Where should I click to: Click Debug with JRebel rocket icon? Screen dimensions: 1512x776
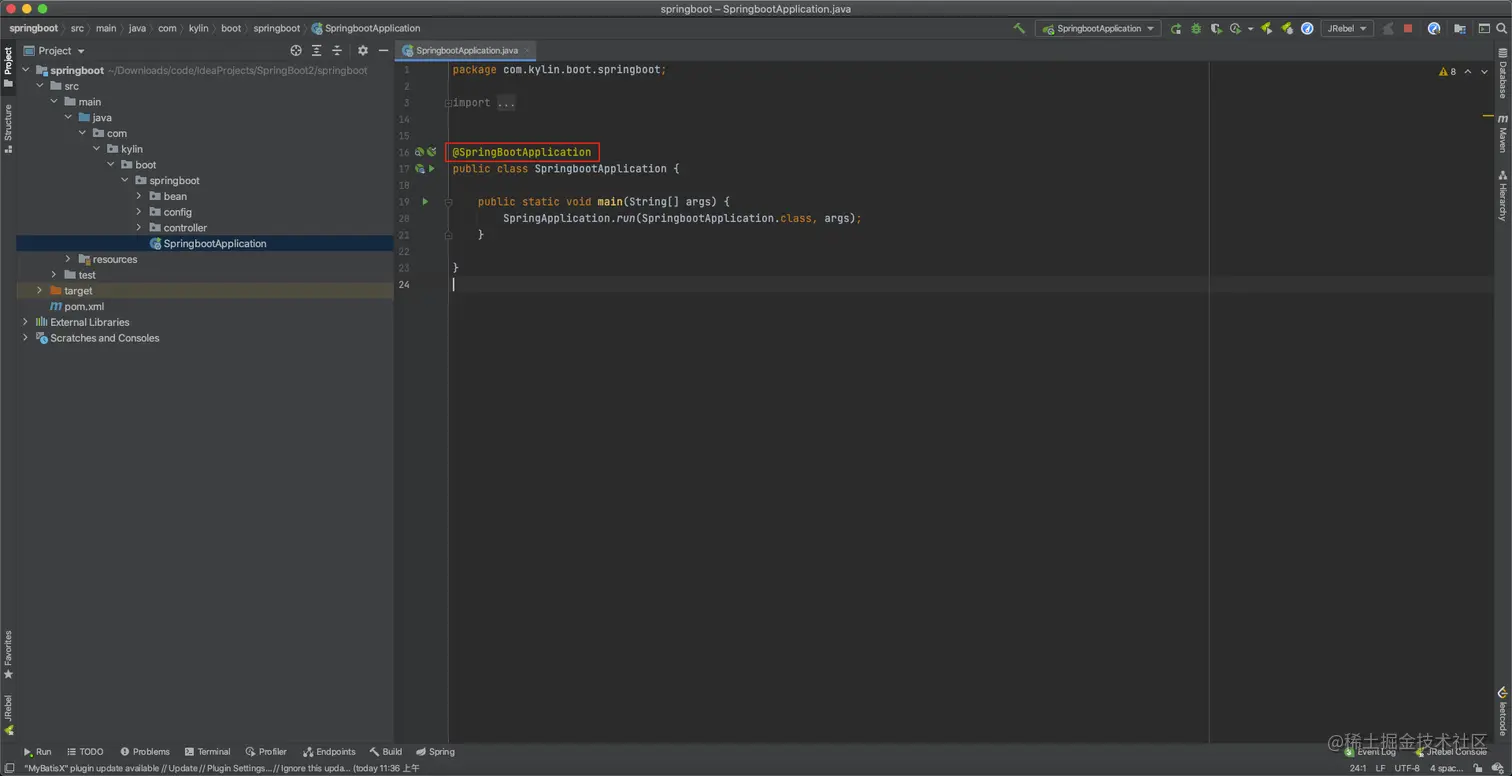[1287, 28]
